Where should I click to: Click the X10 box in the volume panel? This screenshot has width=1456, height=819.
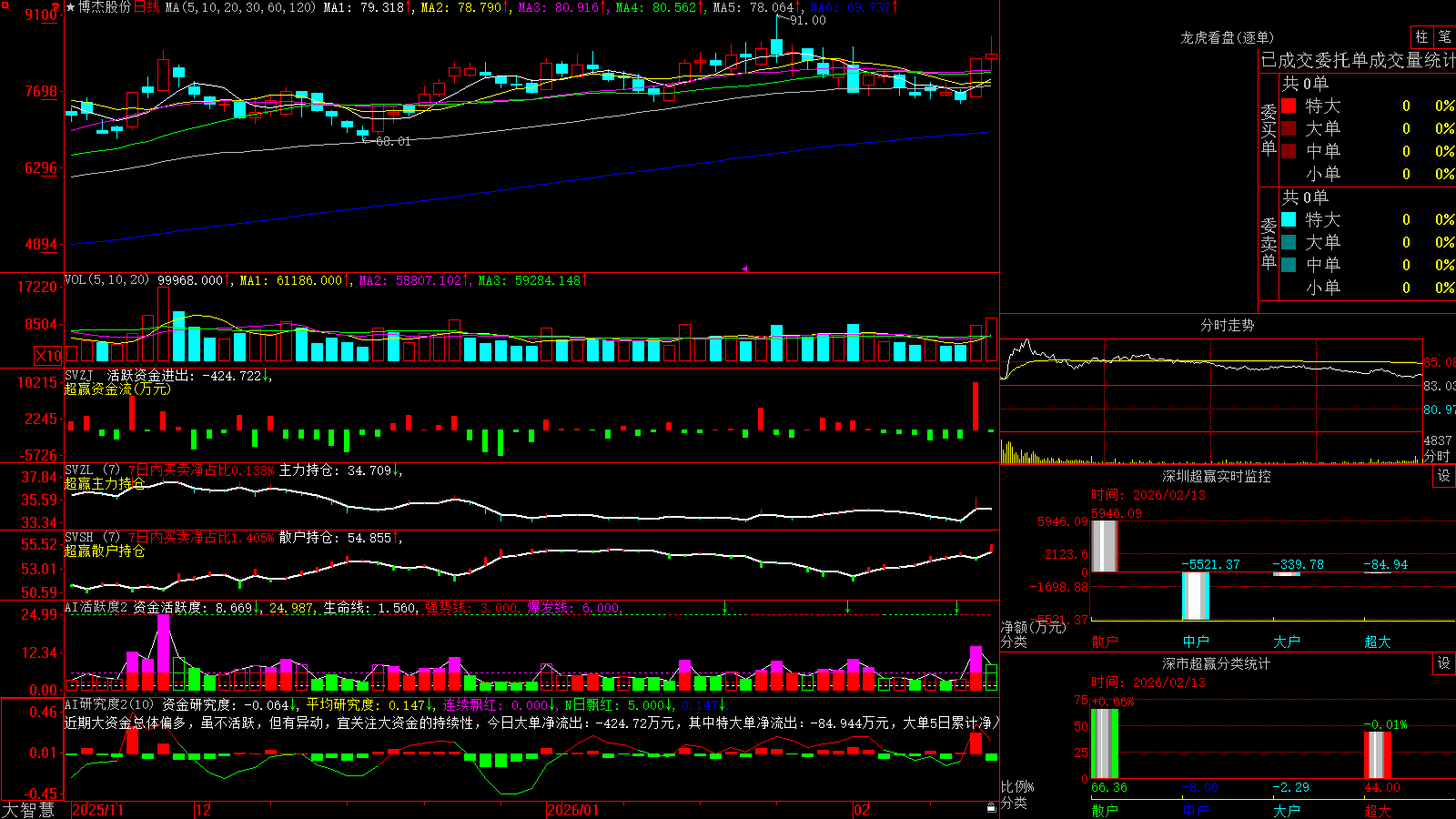pos(48,356)
